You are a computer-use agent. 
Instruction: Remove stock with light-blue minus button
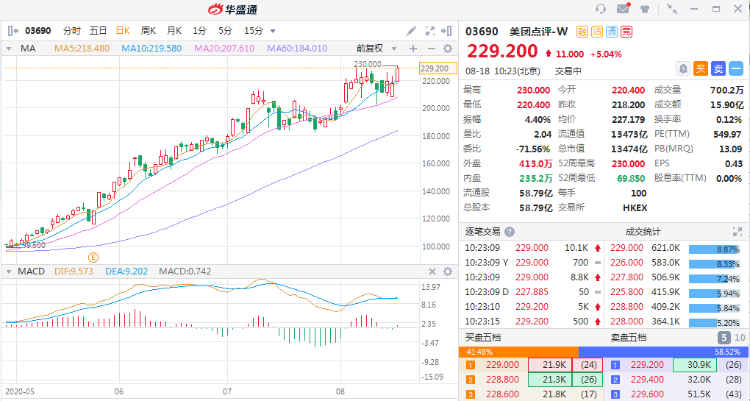(x=736, y=69)
